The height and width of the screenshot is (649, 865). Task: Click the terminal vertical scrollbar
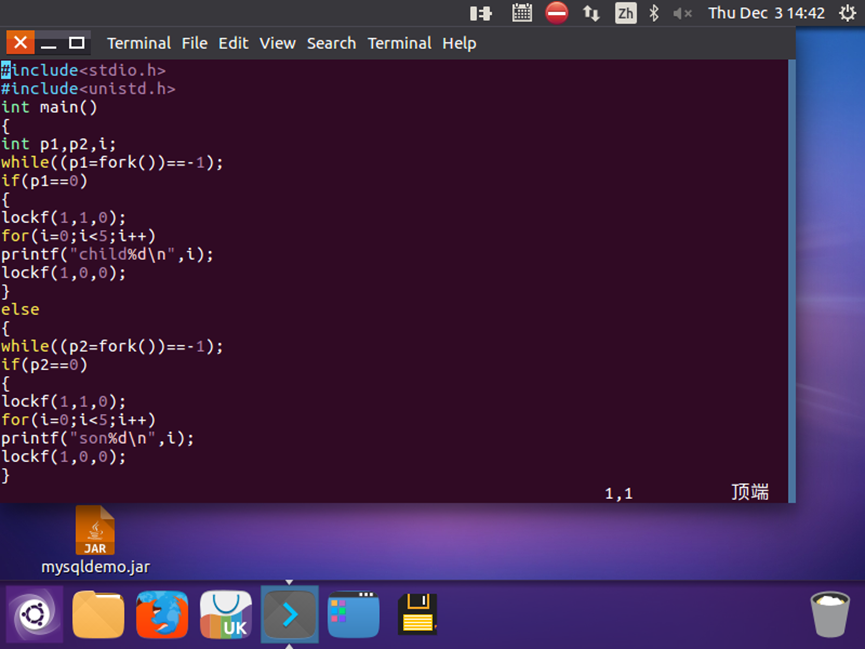coord(792,281)
